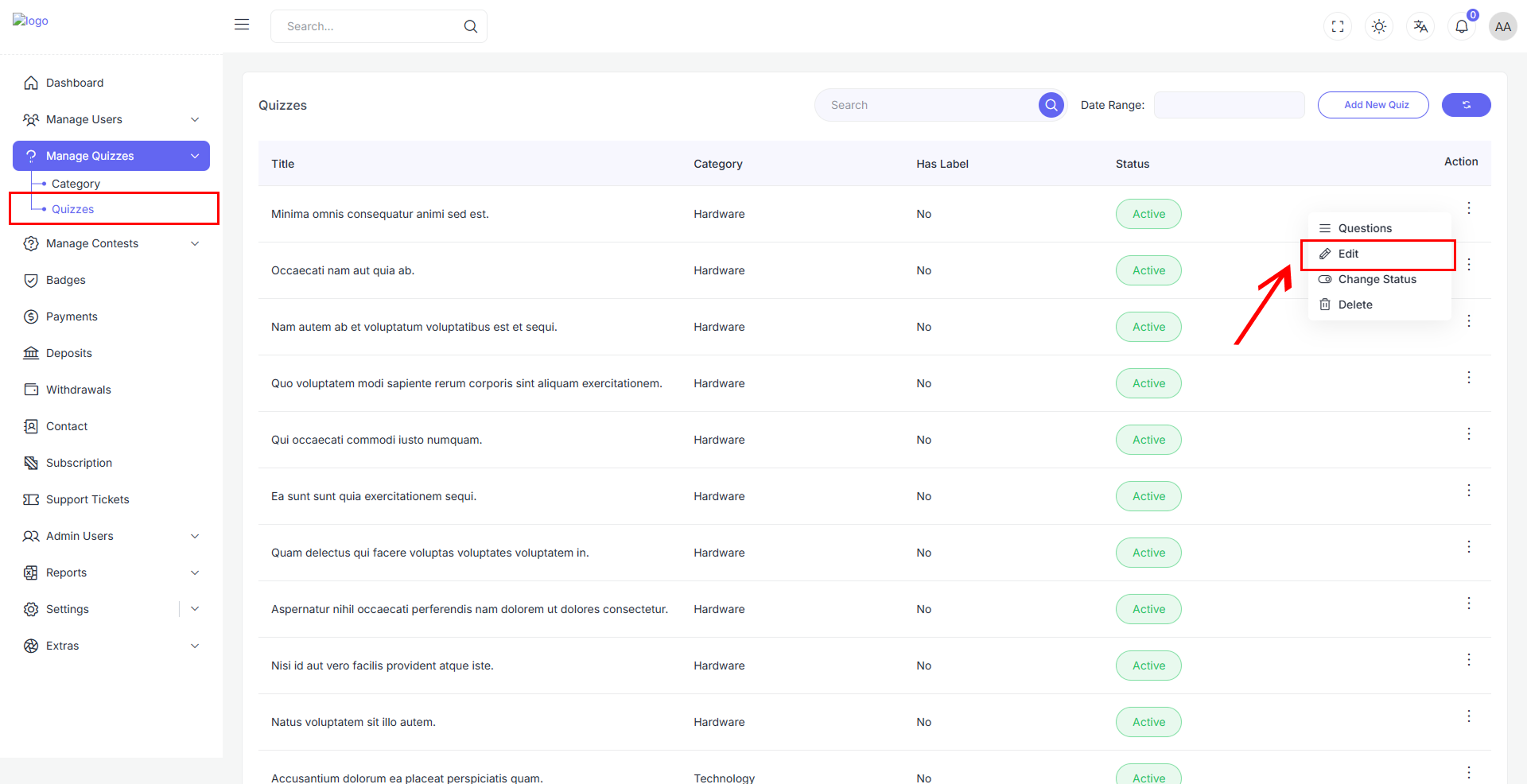The height and width of the screenshot is (784, 1527).
Task: Expand the Extras submenu
Action: (x=111, y=646)
